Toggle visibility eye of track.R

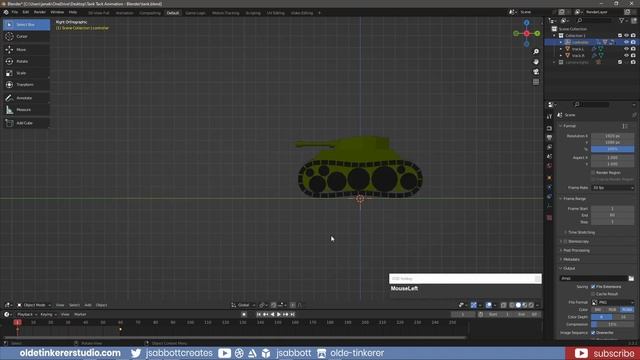pos(627,56)
